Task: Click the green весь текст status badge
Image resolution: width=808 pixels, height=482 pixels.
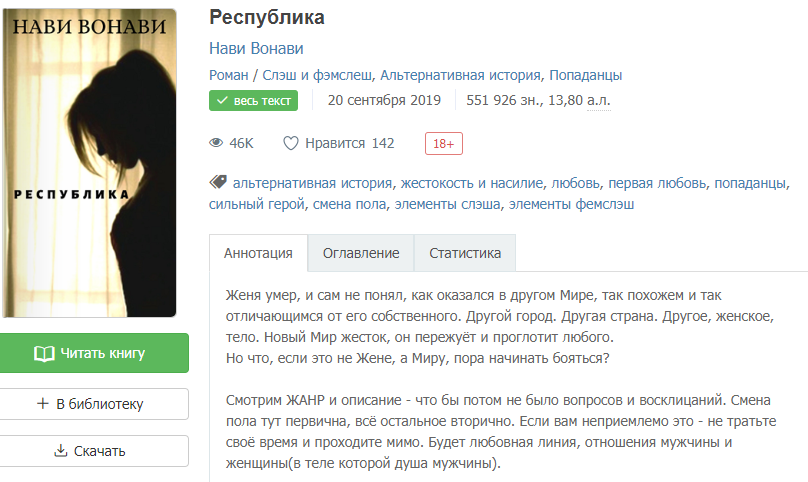Action: click(x=254, y=101)
